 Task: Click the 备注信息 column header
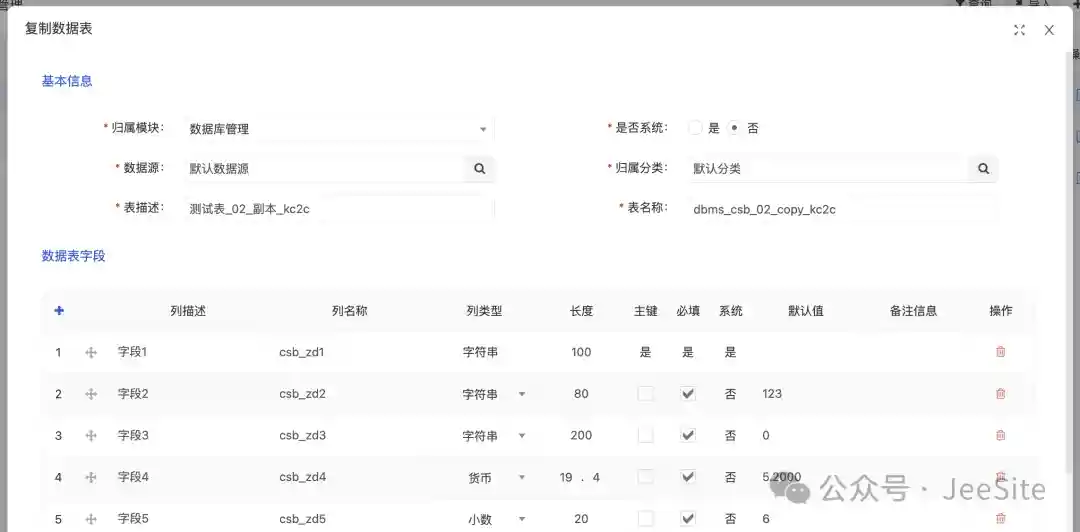click(913, 311)
